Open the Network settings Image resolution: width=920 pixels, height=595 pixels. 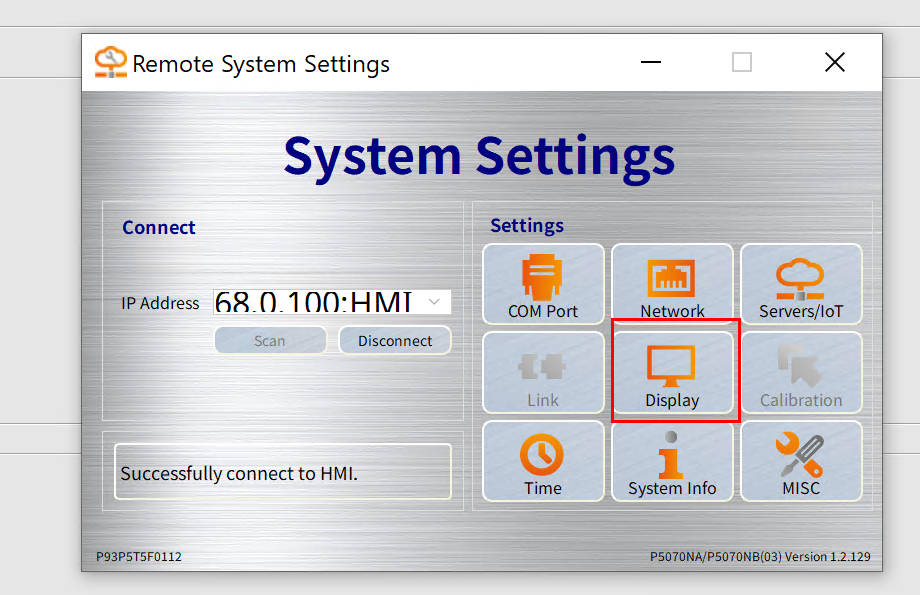coord(672,284)
